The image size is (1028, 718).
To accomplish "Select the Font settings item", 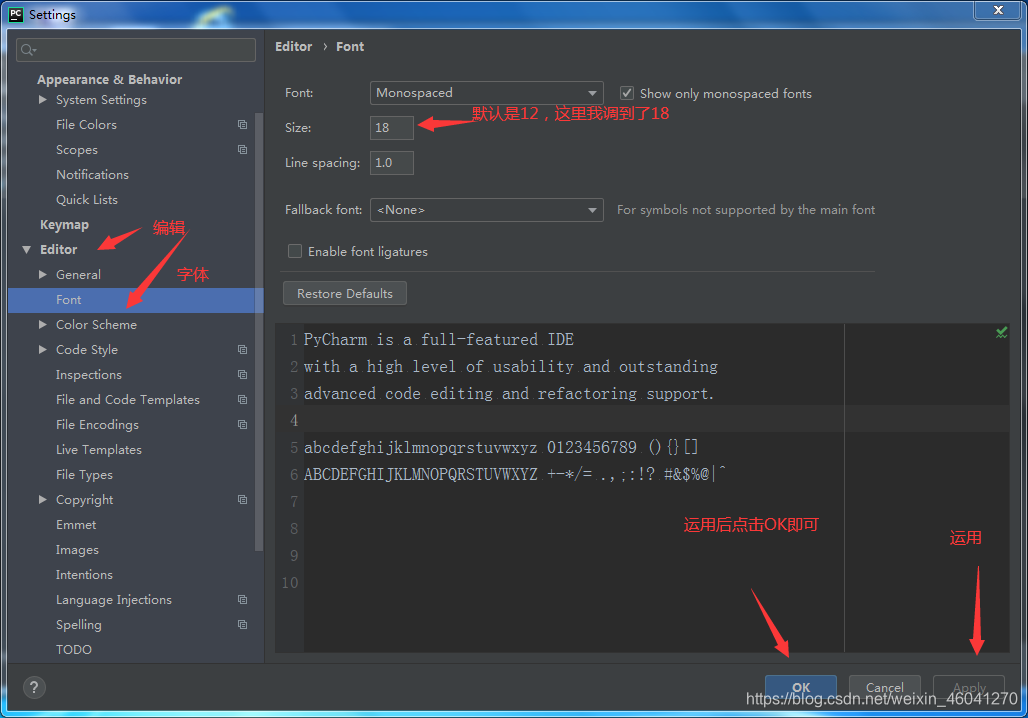I will coord(136,300).
